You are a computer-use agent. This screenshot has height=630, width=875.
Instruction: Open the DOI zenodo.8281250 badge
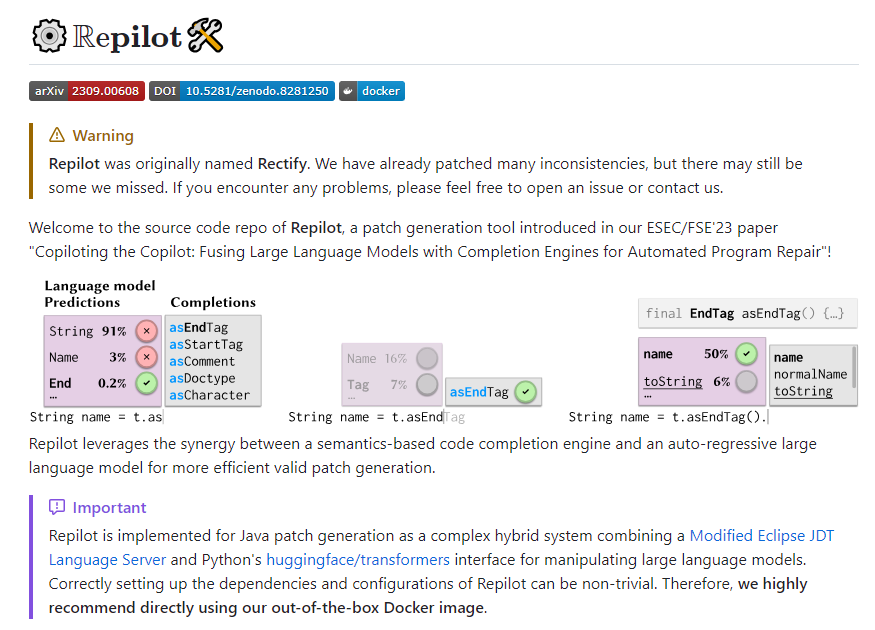click(242, 91)
